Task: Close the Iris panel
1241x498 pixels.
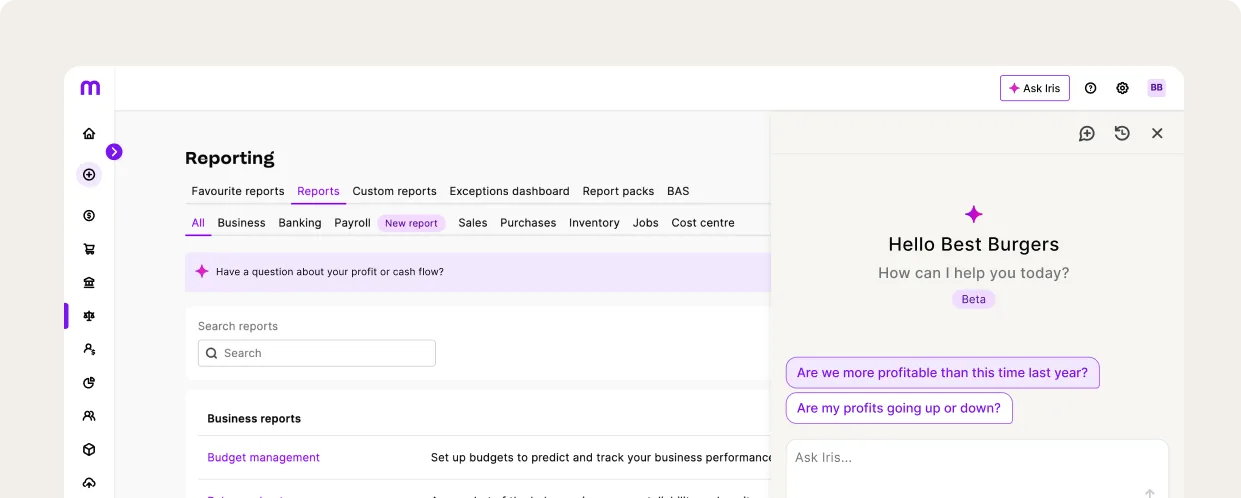Action: 1157,133
